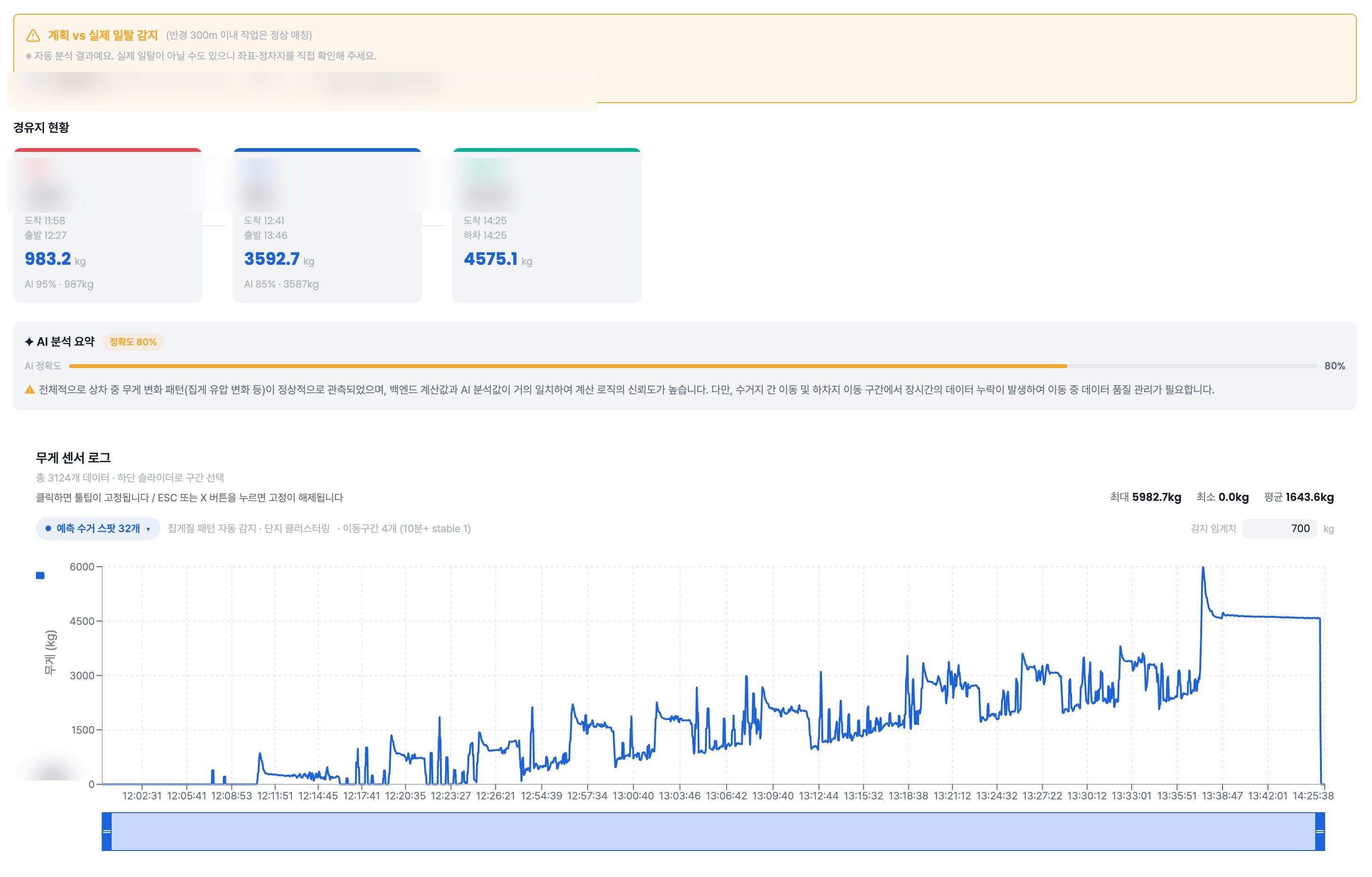Click the 13:00:40 tick on time axis

[x=633, y=796]
